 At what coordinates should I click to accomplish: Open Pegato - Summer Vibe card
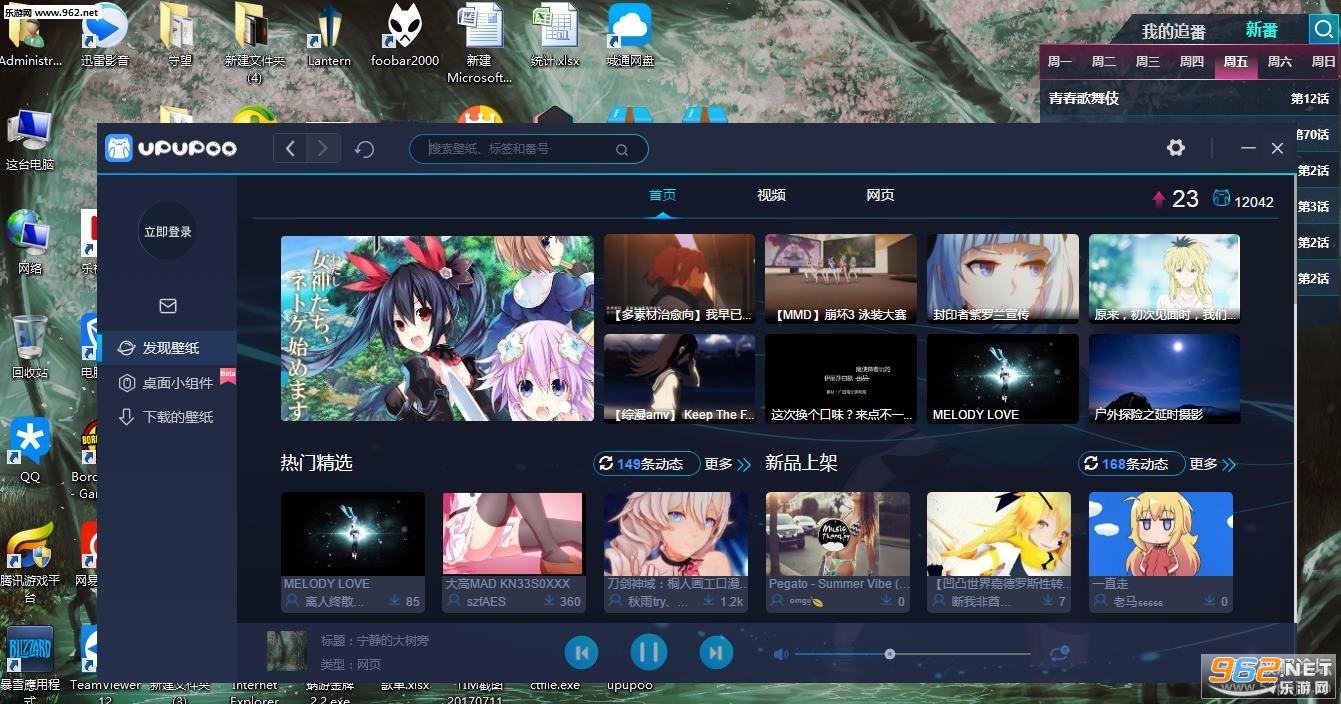838,551
